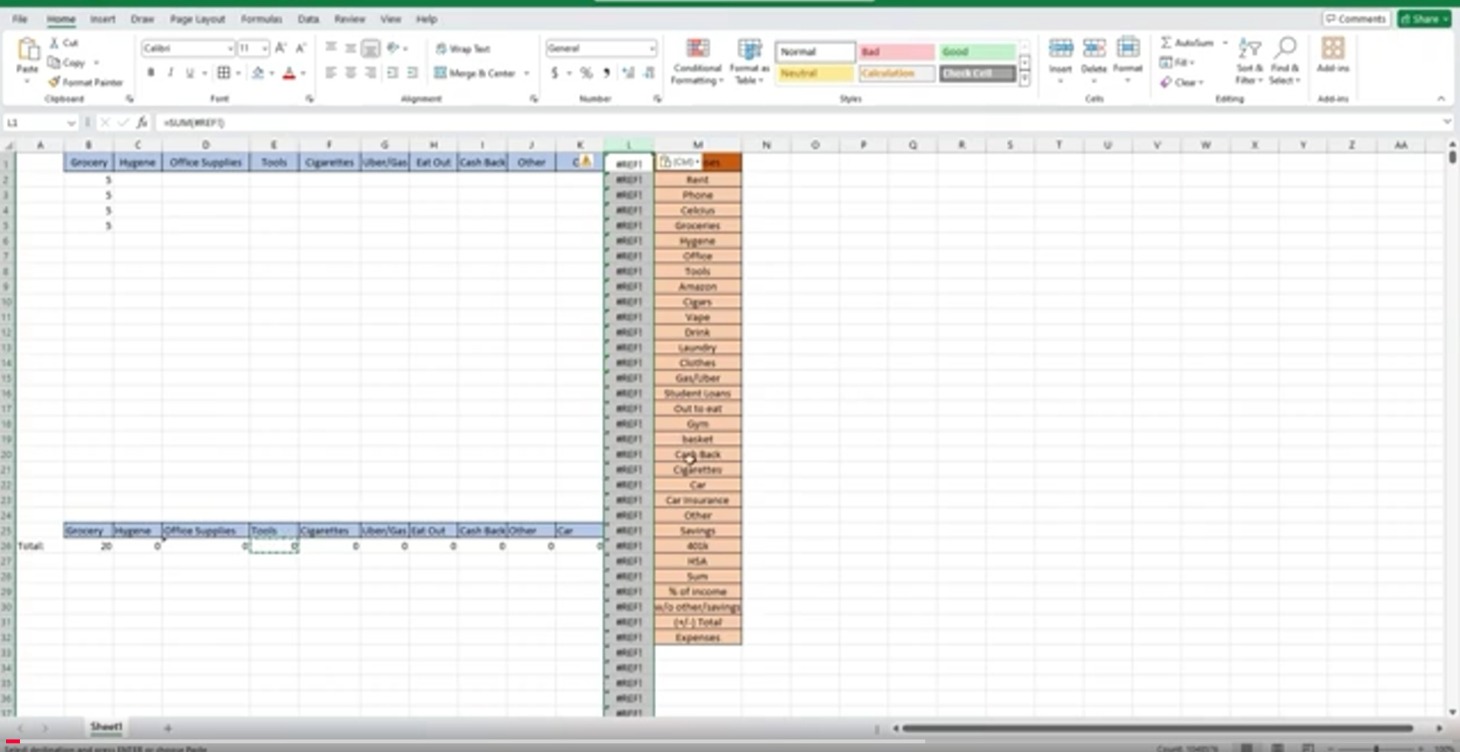Increase font size with the larger A icon

pos(281,48)
